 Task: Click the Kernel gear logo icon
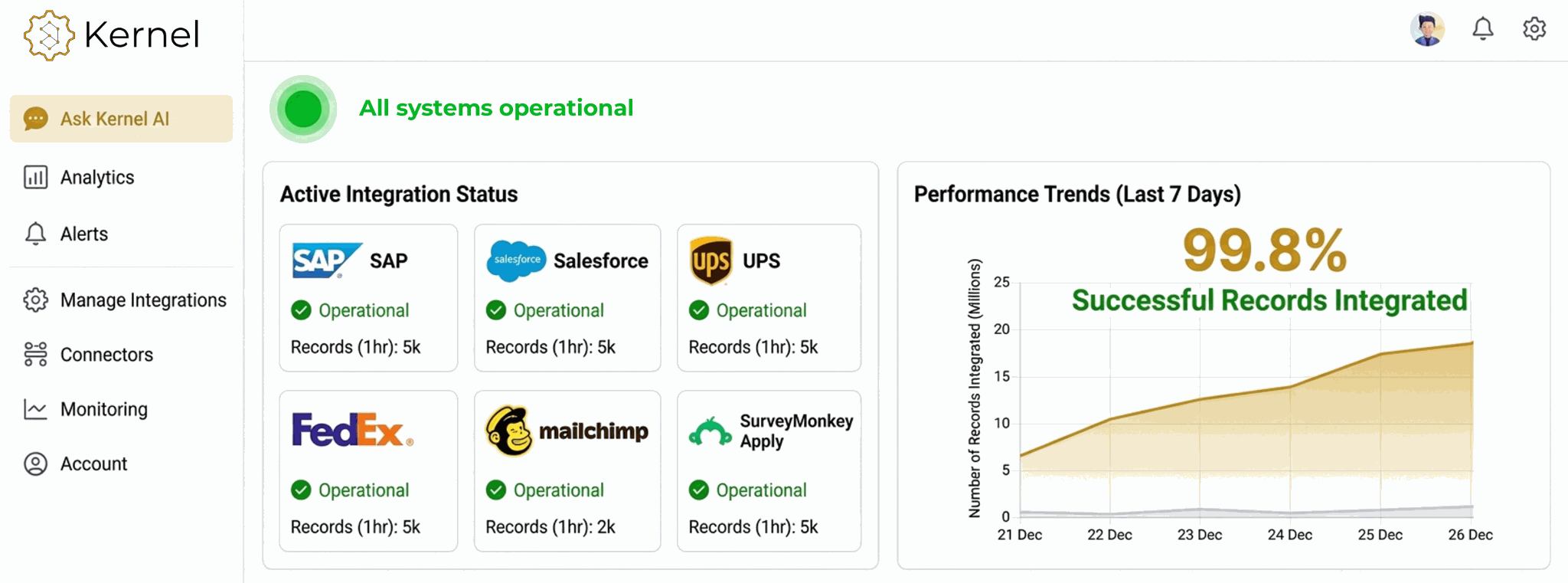(49, 35)
